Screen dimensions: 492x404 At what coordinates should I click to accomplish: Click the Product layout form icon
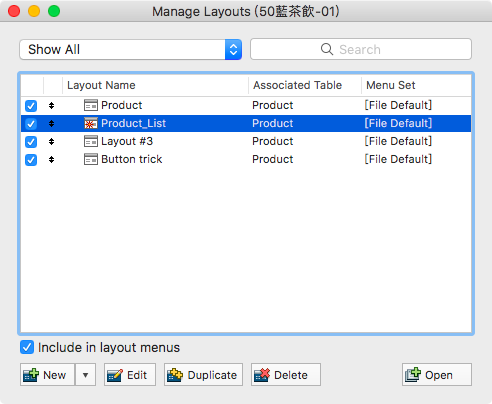tap(91, 105)
